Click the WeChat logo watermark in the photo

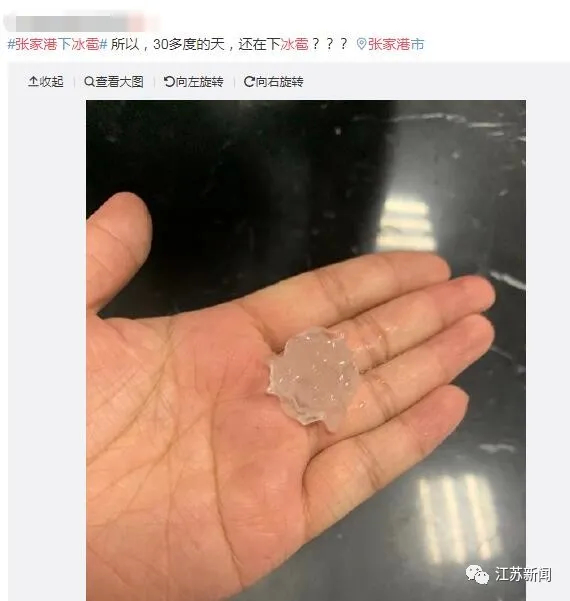477,574
